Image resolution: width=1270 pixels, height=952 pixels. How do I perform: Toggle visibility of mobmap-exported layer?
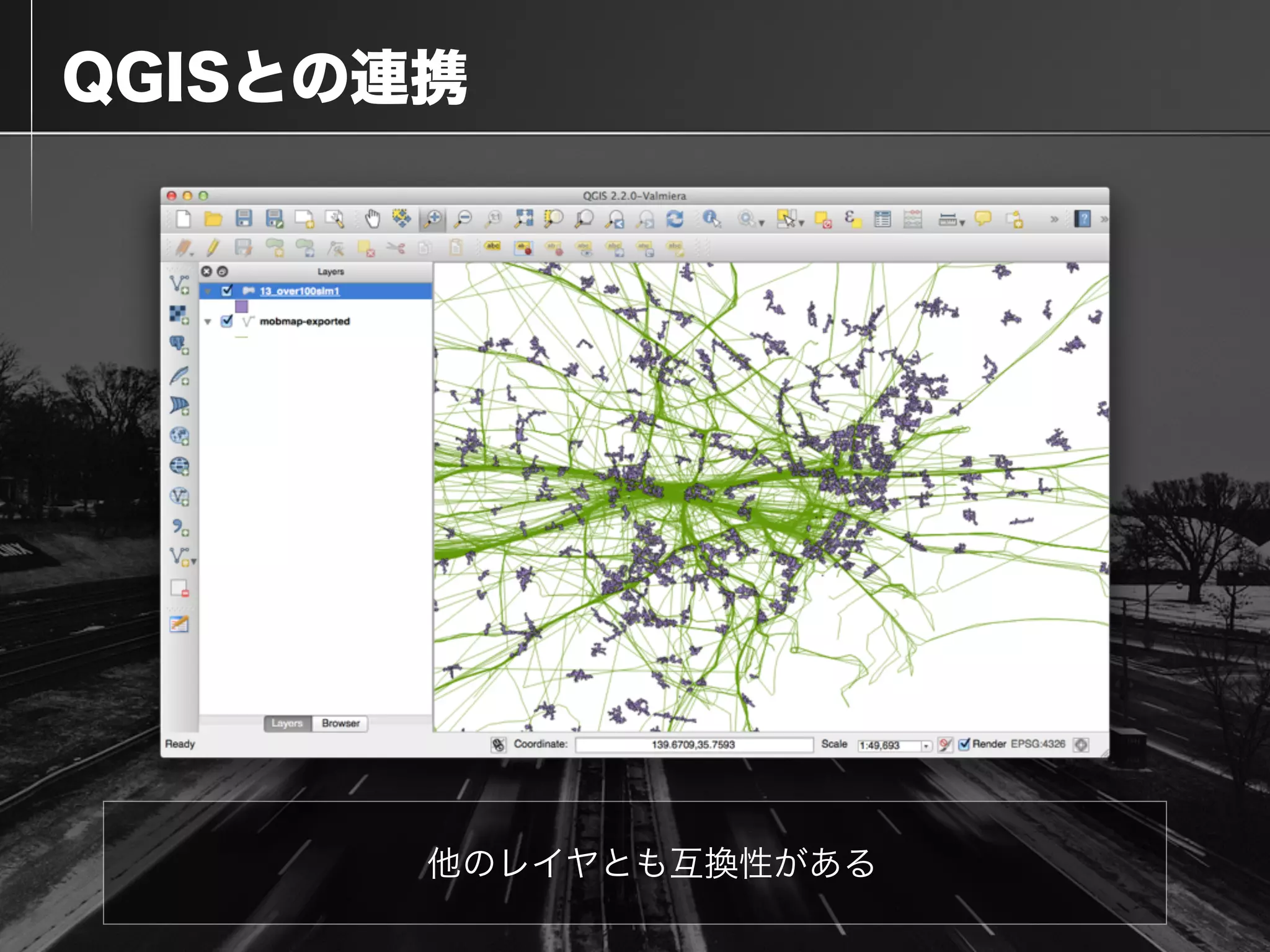click(227, 321)
